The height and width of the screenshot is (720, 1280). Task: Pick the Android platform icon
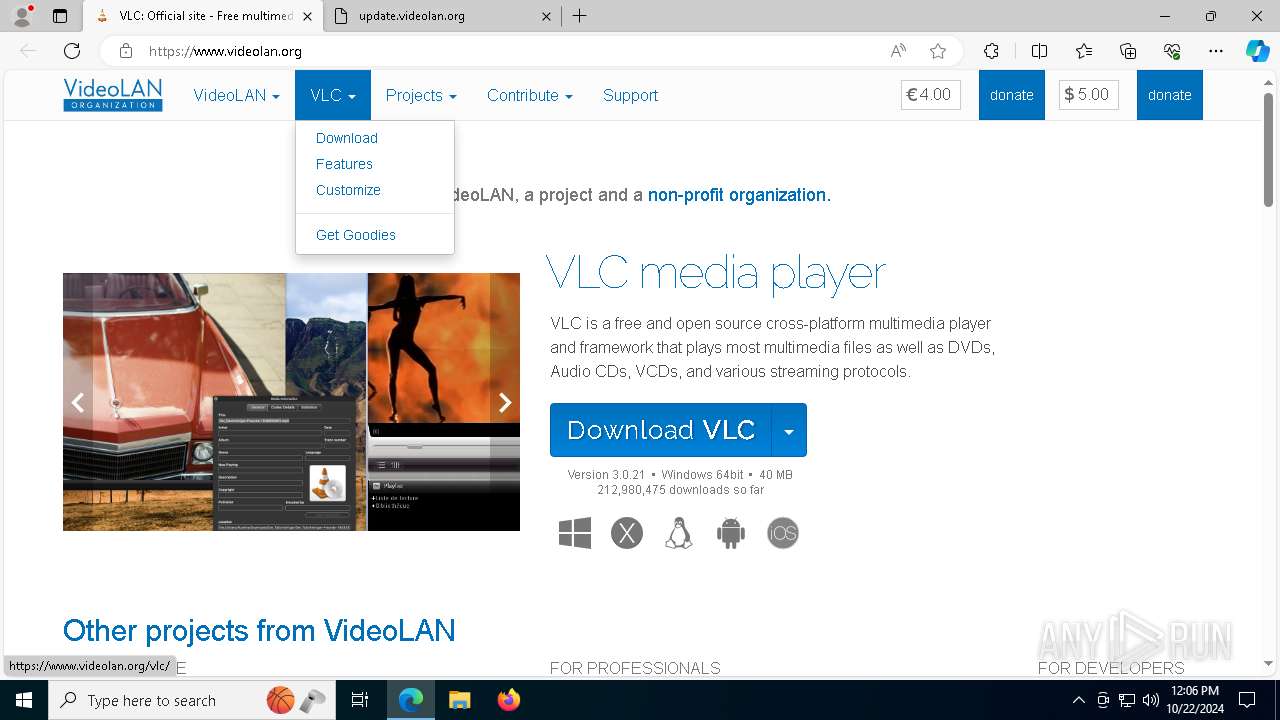click(x=731, y=534)
